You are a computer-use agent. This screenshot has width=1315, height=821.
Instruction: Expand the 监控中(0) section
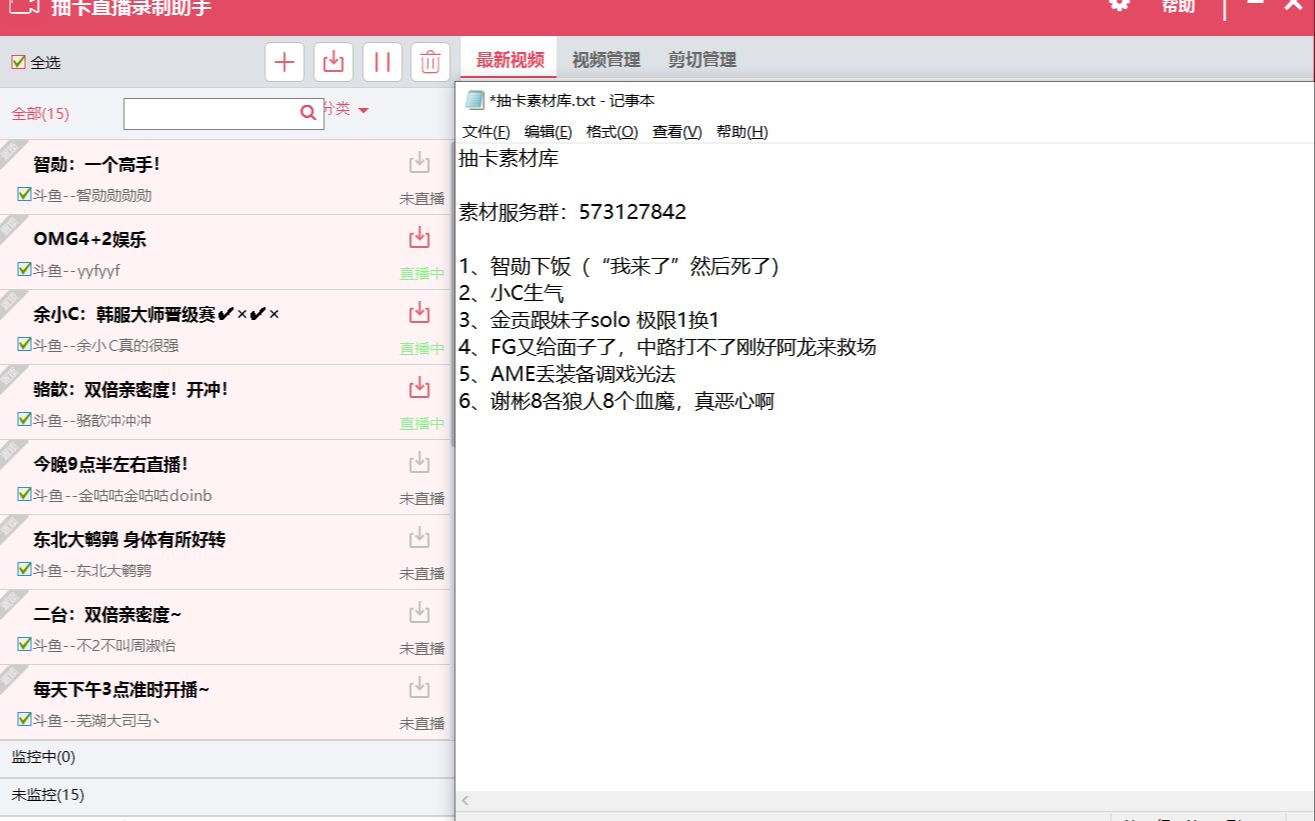coord(227,758)
